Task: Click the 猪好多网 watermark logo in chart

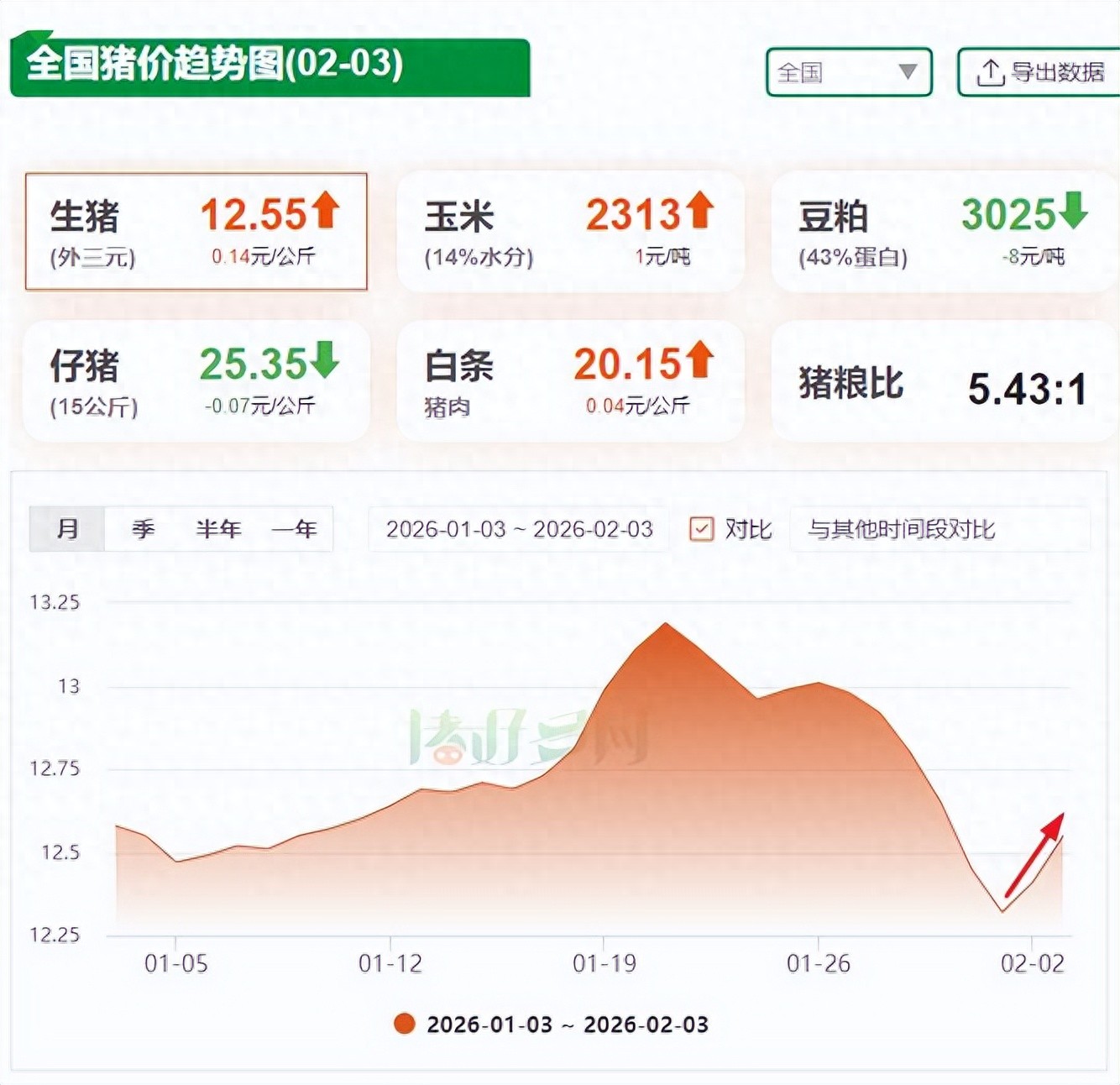Action: (x=529, y=739)
